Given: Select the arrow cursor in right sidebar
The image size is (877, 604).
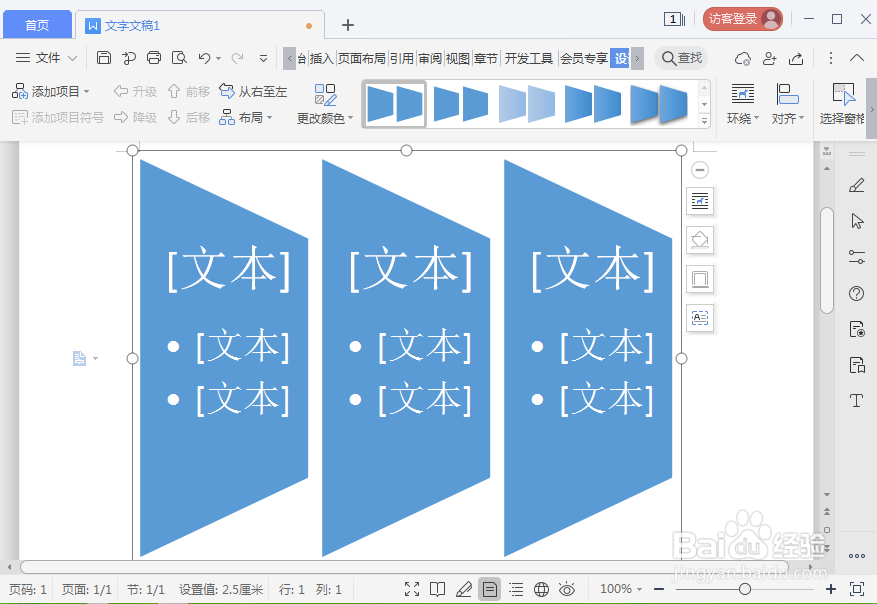Looking at the screenshot, I should coord(857,221).
